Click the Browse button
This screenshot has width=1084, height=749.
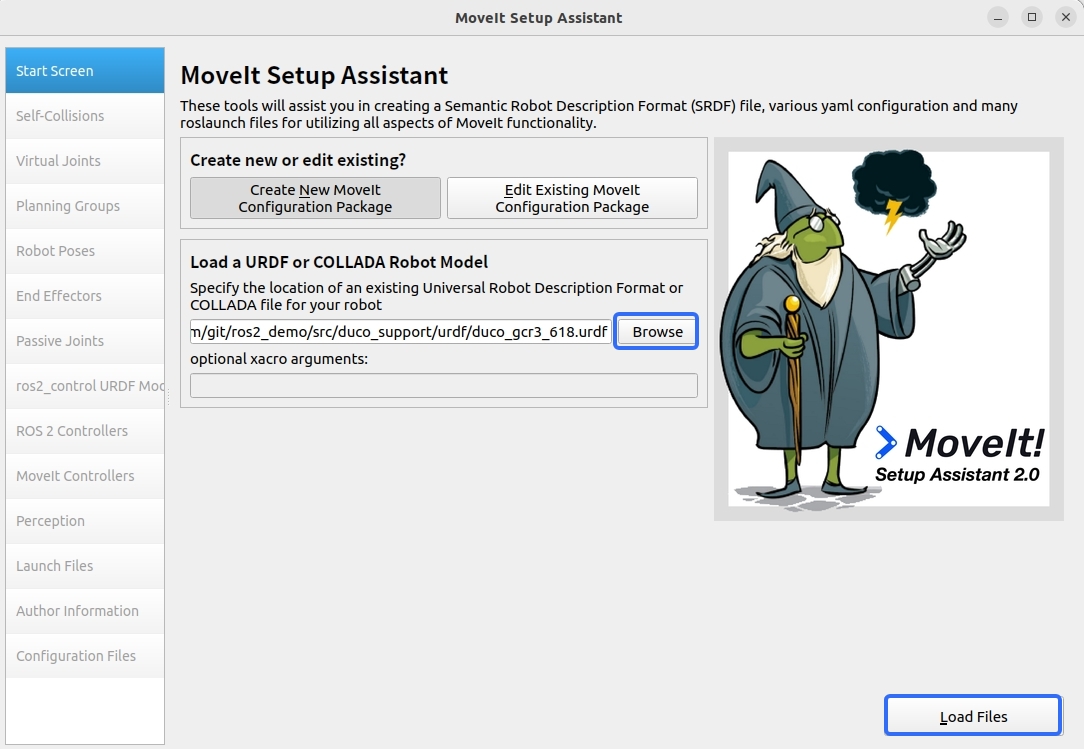point(656,331)
